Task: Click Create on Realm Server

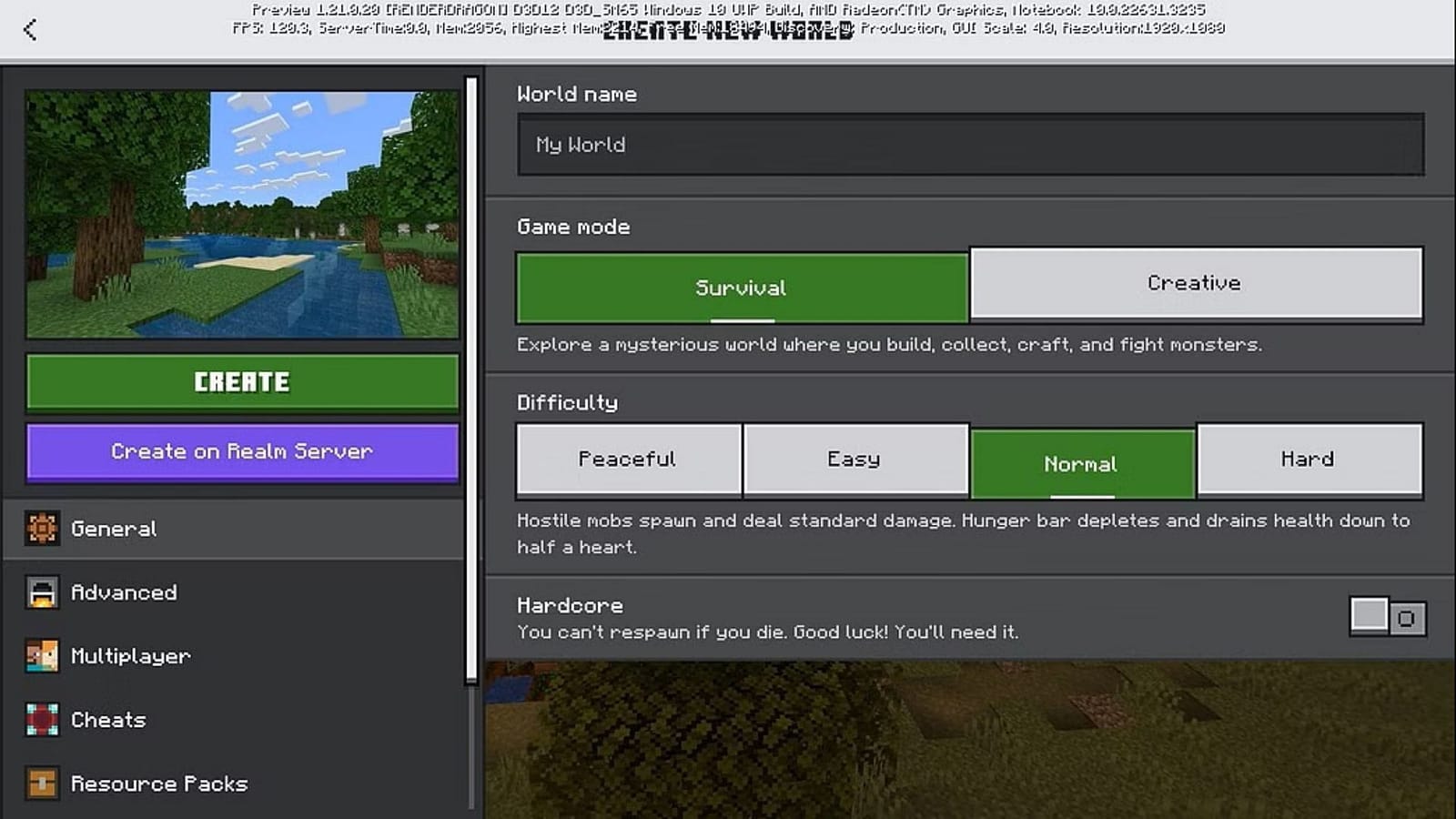Action: click(x=241, y=451)
